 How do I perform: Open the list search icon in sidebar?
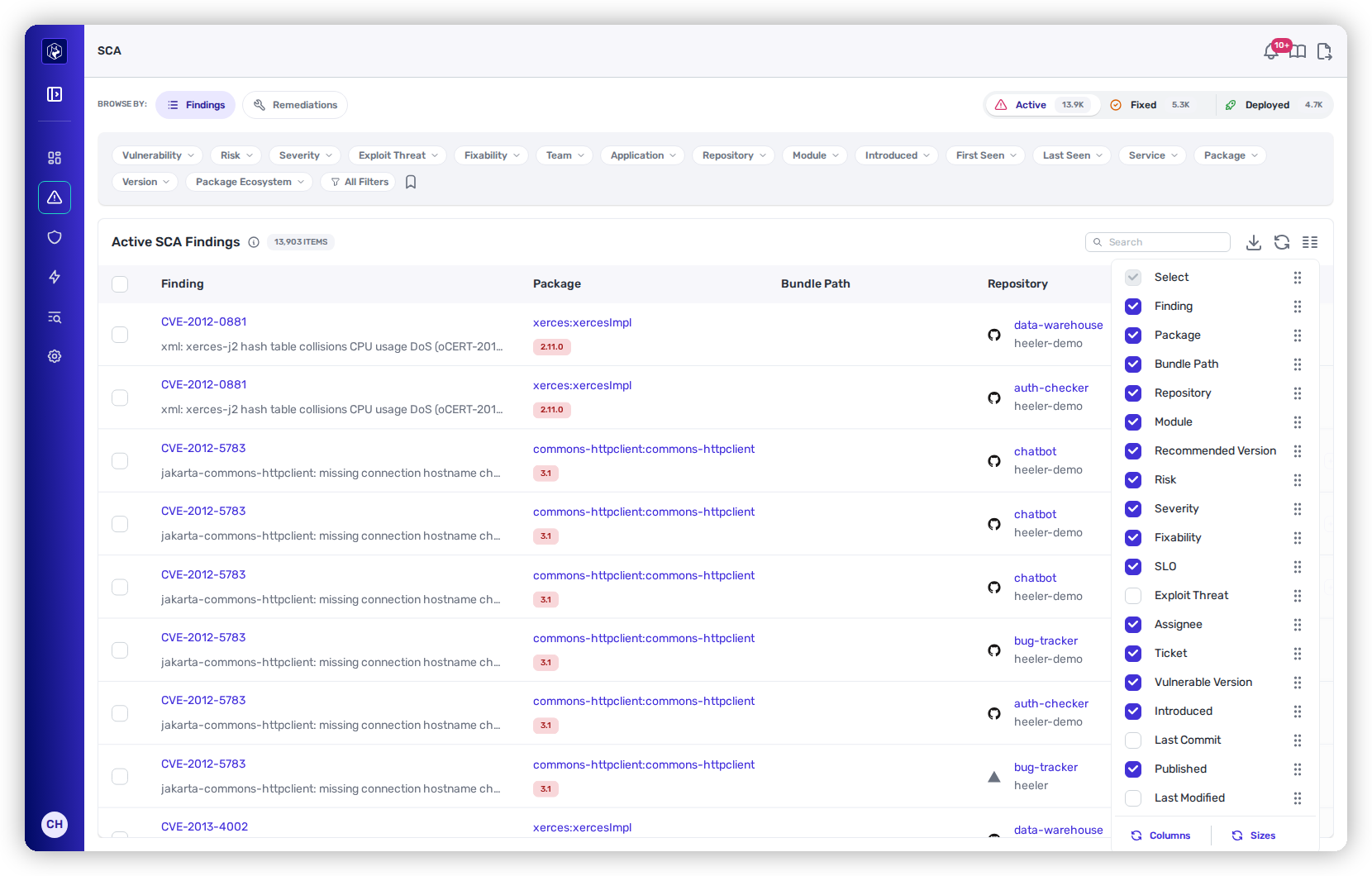click(55, 317)
